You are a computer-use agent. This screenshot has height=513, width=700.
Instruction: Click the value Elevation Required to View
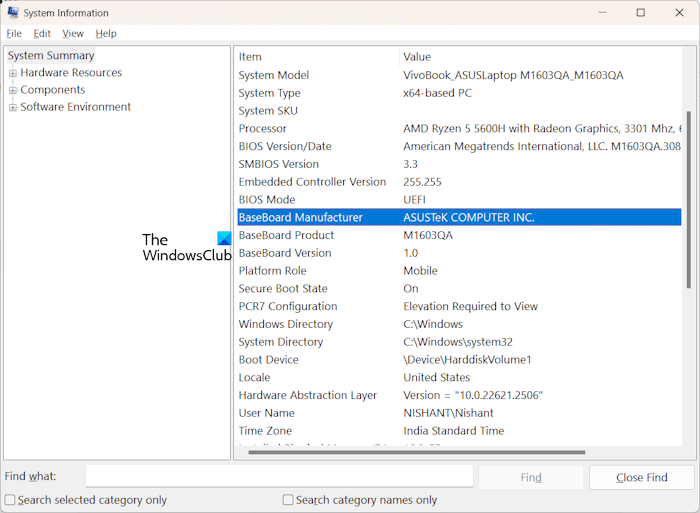471,306
